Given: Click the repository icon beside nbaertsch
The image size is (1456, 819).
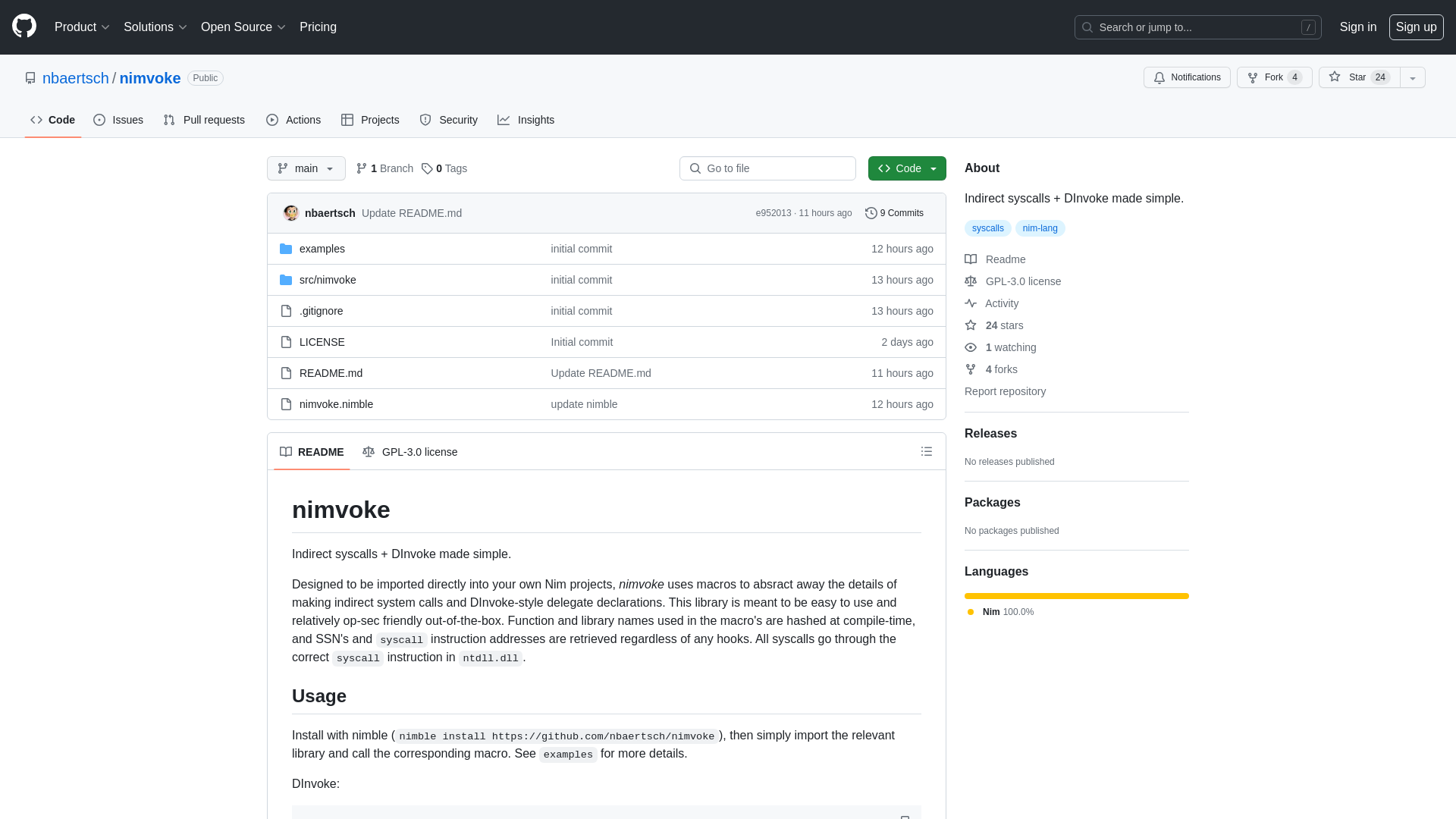Looking at the screenshot, I should 30,78.
